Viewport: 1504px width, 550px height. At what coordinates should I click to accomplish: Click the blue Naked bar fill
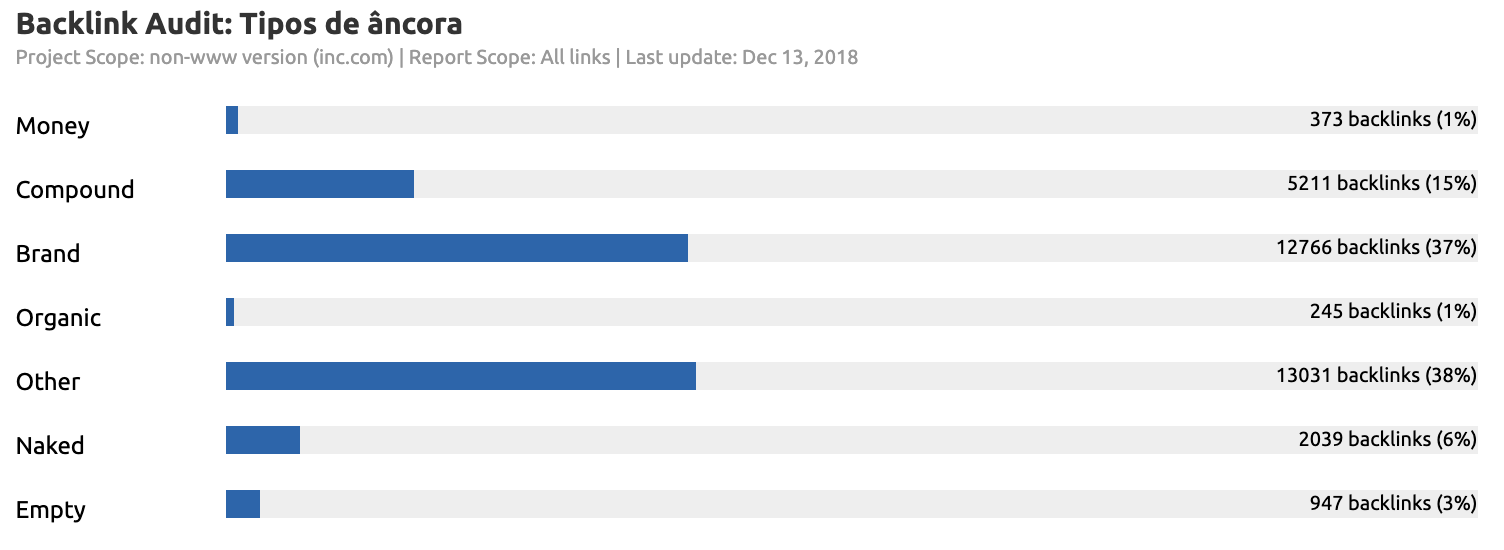pos(263,440)
